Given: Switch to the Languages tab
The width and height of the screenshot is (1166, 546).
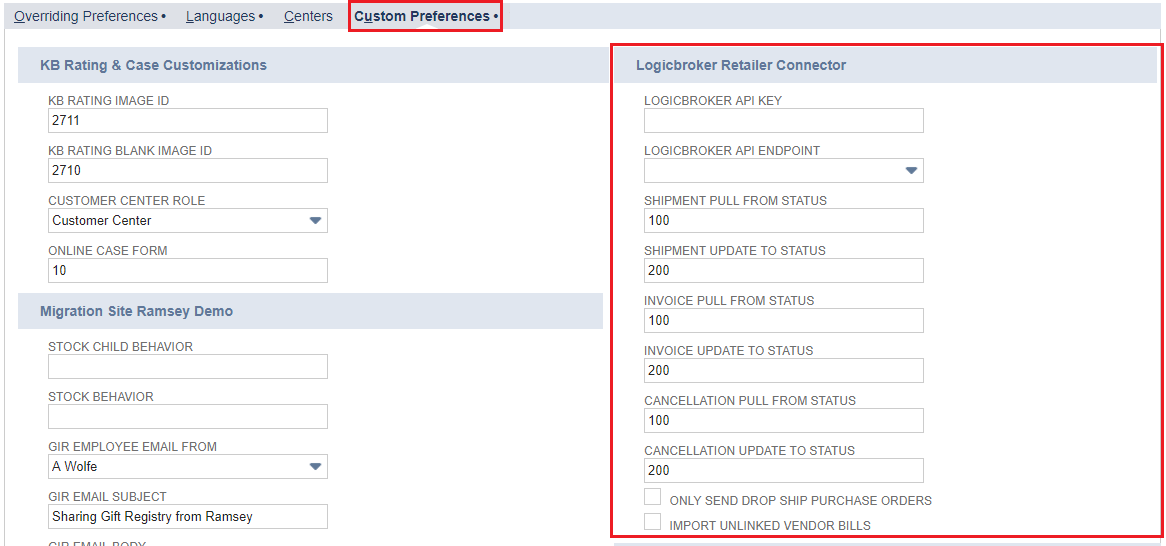Looking at the screenshot, I should pyautogui.click(x=221, y=17).
